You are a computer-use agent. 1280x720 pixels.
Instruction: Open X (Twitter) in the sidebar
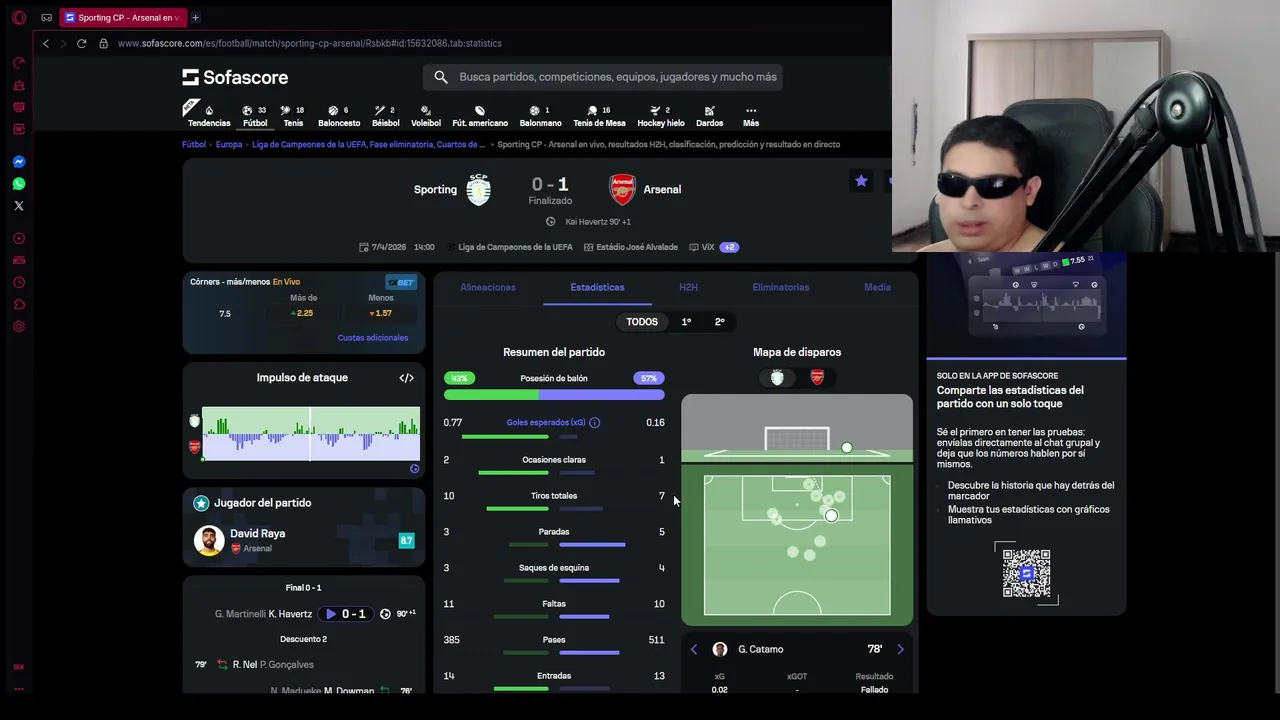[x=18, y=206]
